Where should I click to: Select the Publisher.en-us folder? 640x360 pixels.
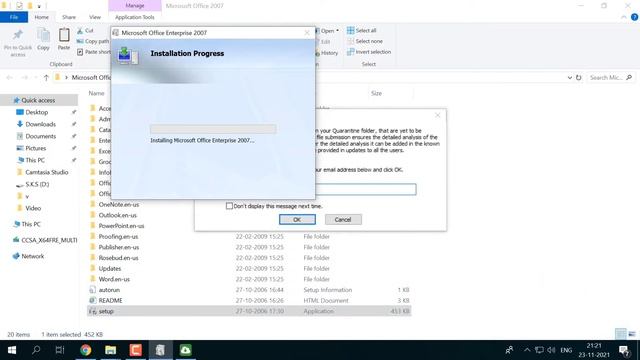tap(119, 247)
